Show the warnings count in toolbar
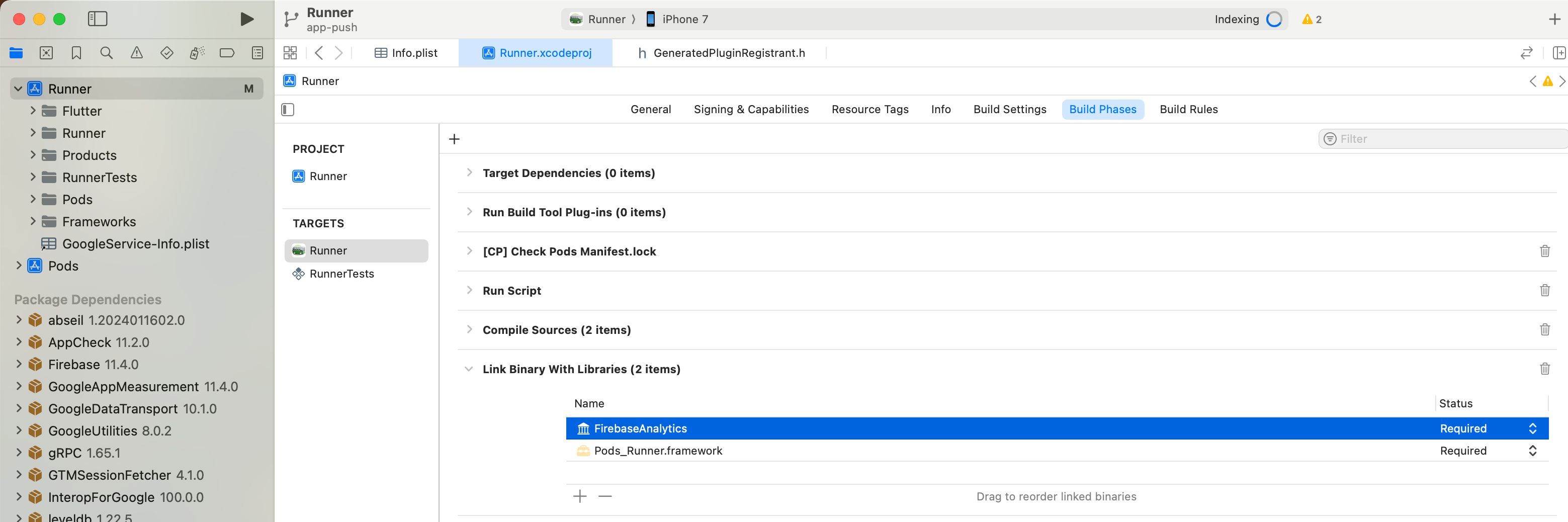The image size is (1568, 522). click(x=1312, y=19)
